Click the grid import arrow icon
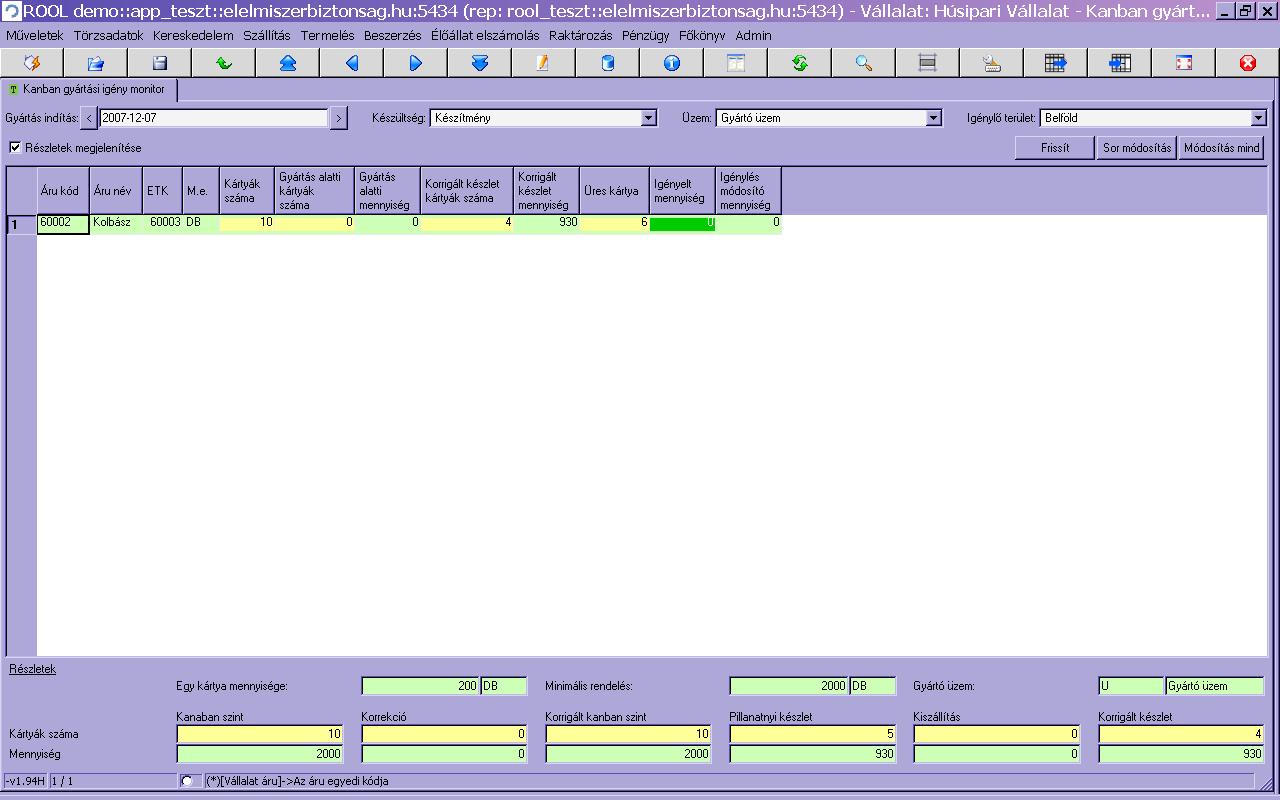This screenshot has height=800, width=1280. tap(1120, 63)
